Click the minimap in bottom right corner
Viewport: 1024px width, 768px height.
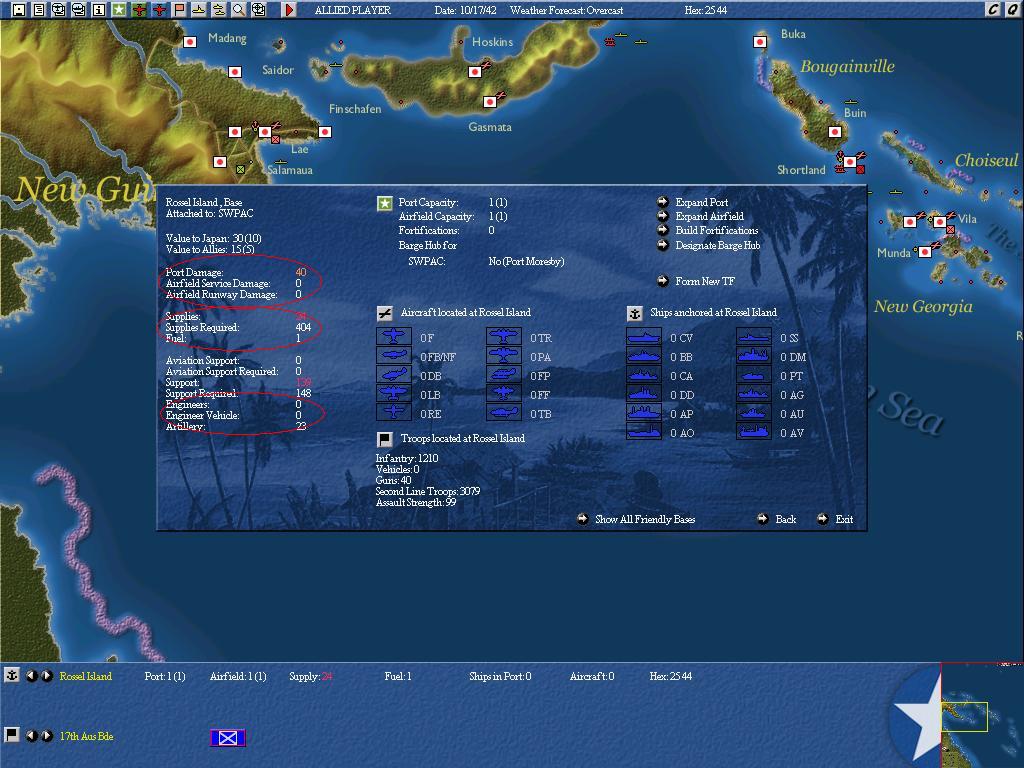982,716
